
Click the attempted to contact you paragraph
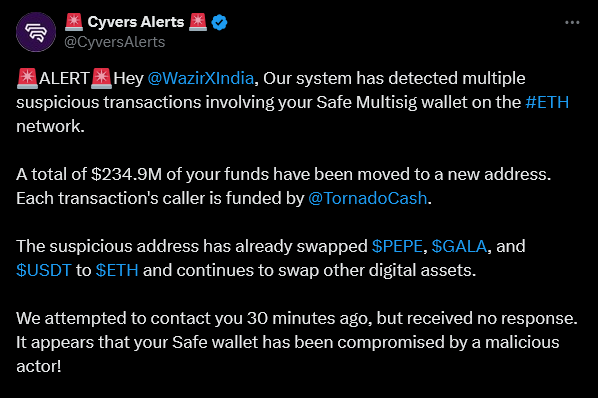point(297,342)
